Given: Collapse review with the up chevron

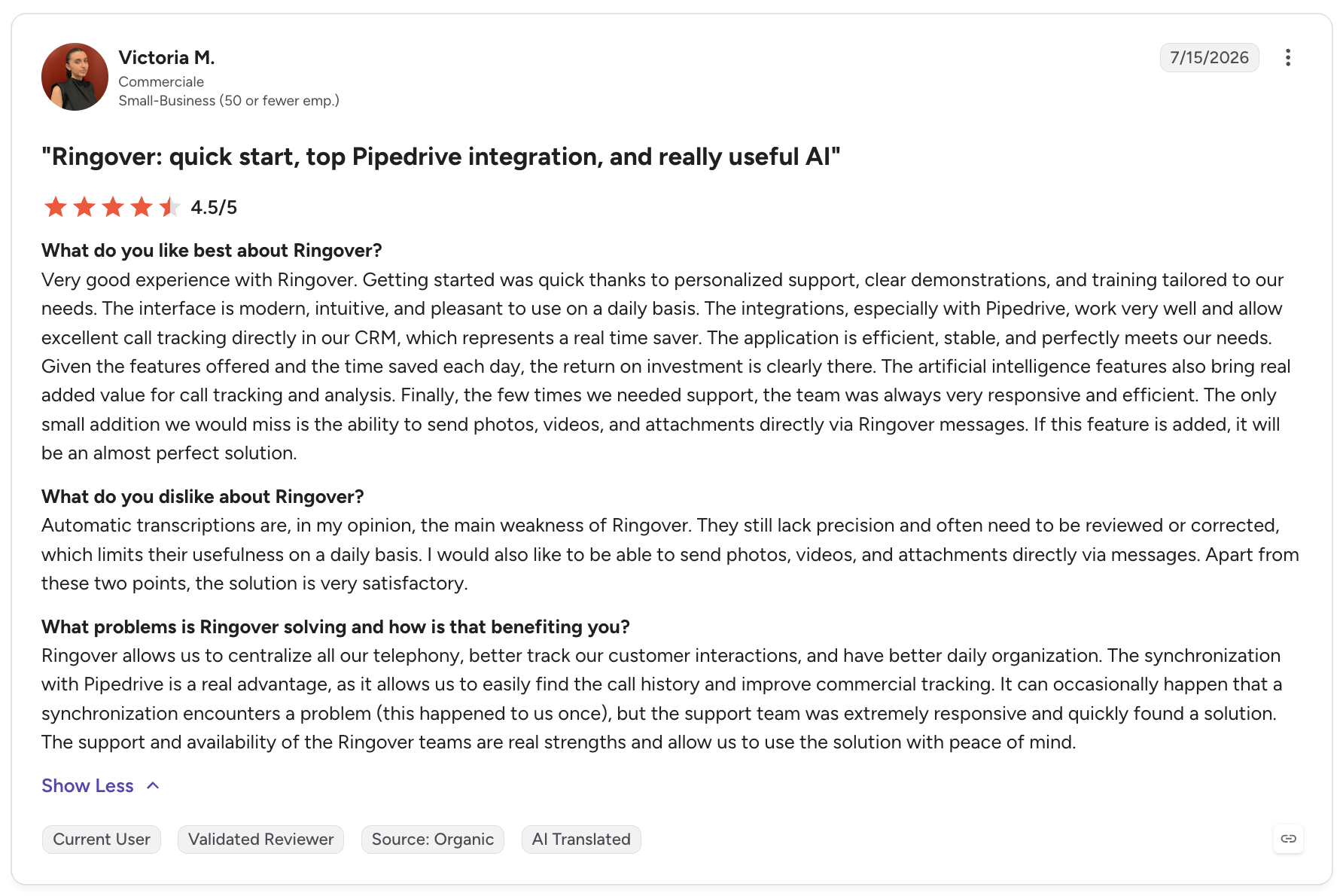Looking at the screenshot, I should point(153,786).
